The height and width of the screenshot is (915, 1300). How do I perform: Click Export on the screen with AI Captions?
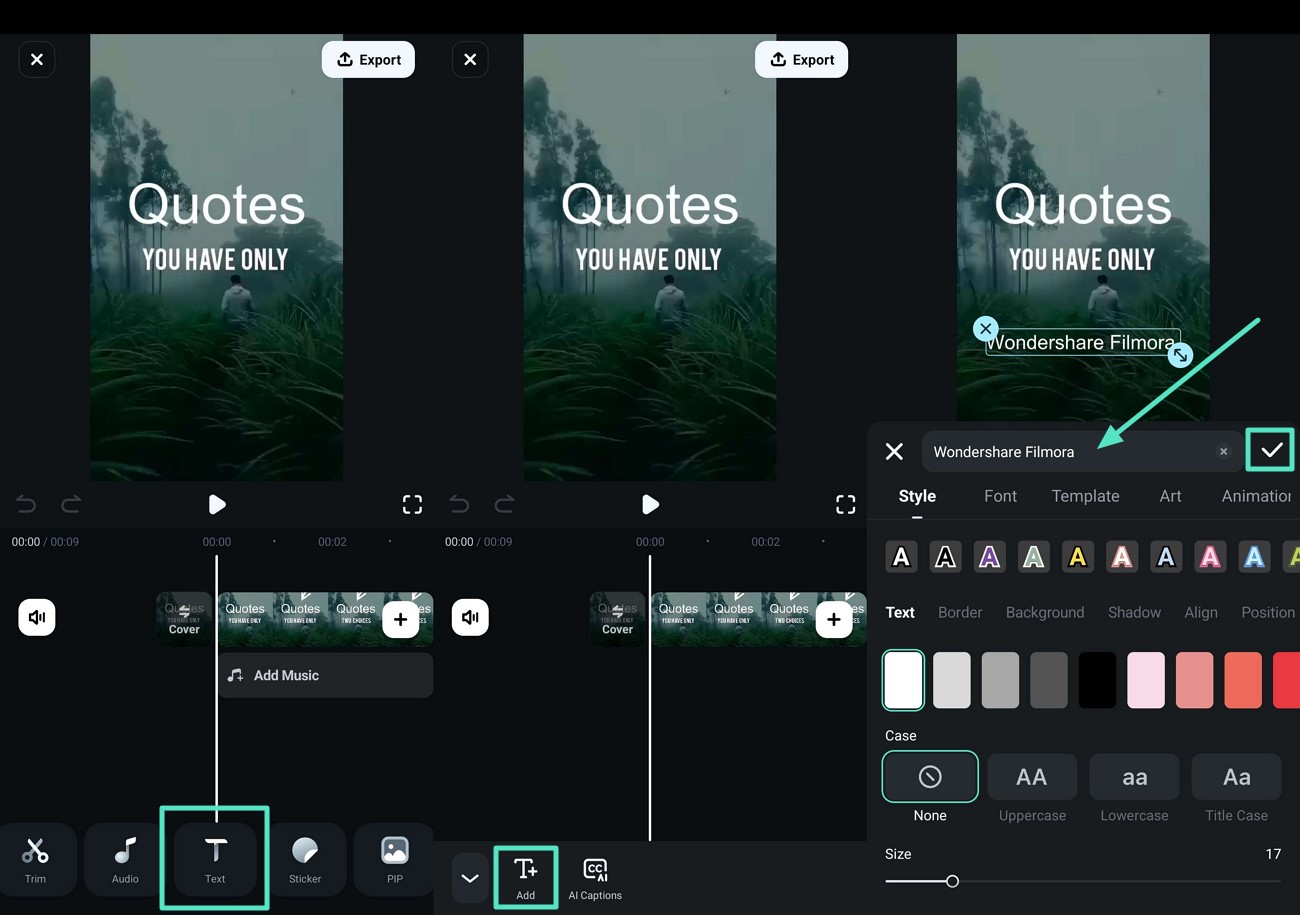coord(801,60)
